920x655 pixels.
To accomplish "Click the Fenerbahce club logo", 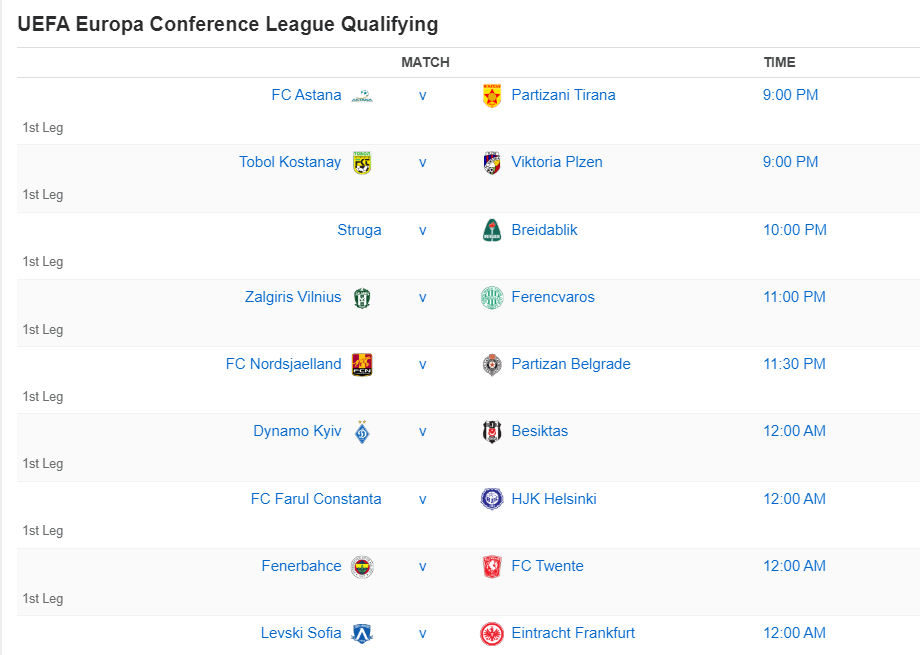I will pyautogui.click(x=362, y=566).
